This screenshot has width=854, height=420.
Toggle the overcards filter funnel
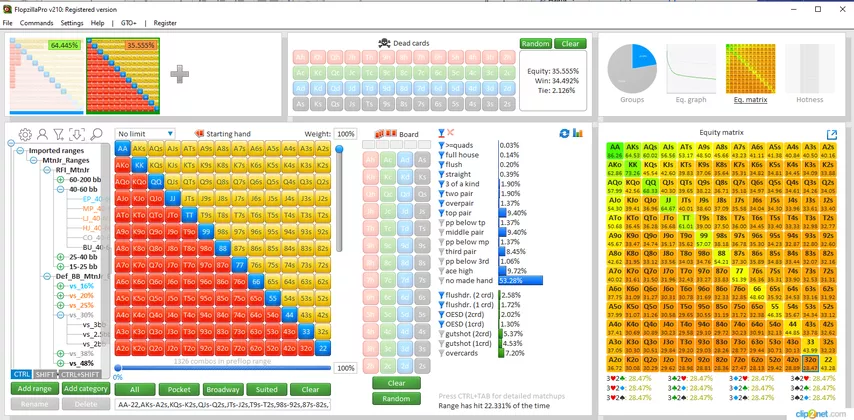pyautogui.click(x=442, y=353)
